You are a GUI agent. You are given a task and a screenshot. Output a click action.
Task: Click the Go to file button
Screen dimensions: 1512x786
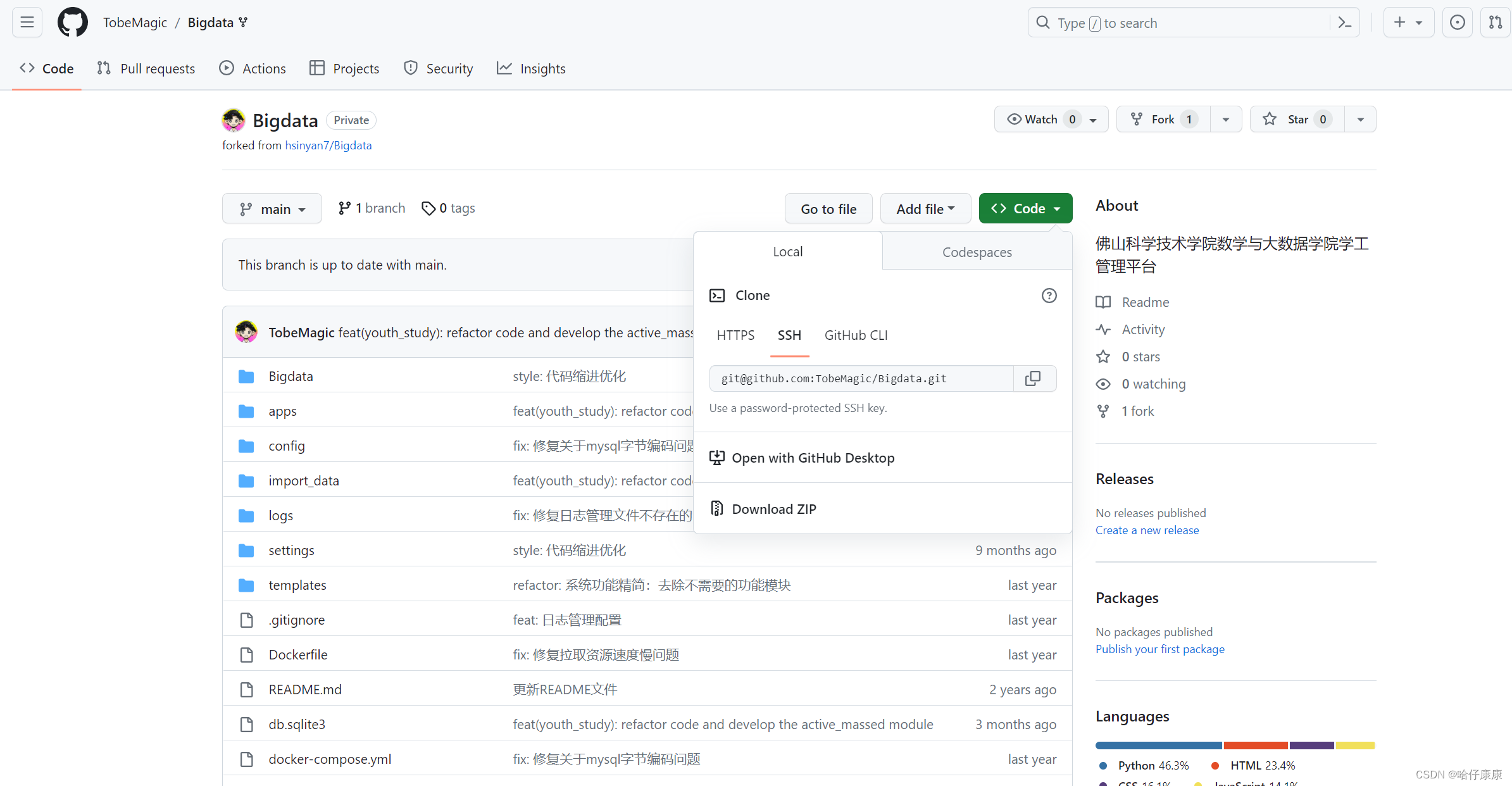point(828,208)
